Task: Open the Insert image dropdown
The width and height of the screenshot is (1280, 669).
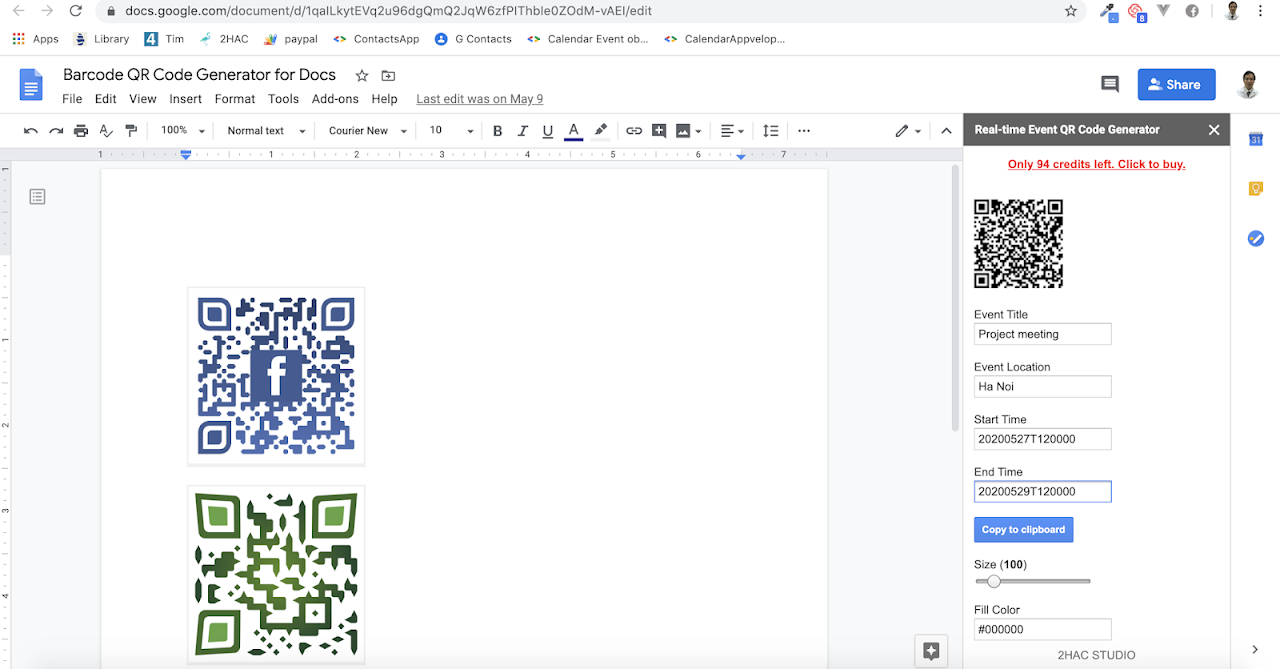Action: pos(686,131)
